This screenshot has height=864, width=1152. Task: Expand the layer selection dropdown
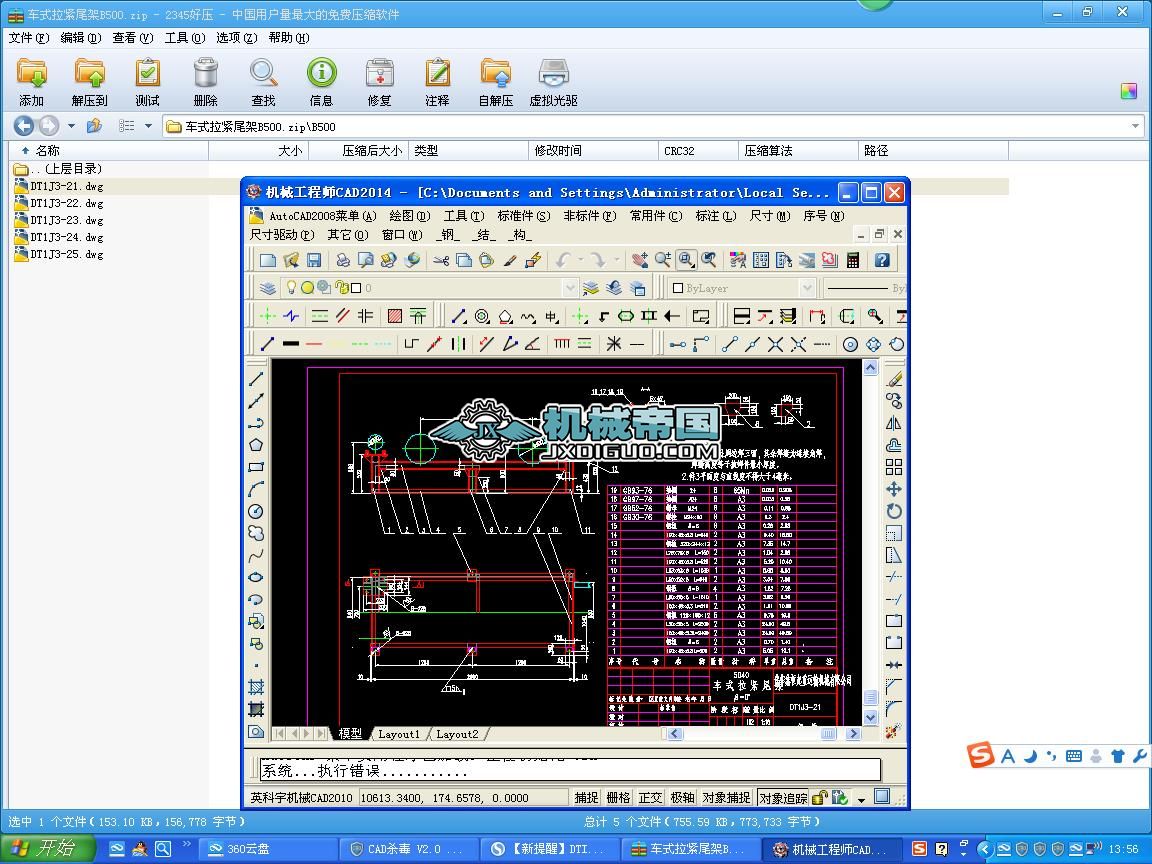(x=570, y=288)
